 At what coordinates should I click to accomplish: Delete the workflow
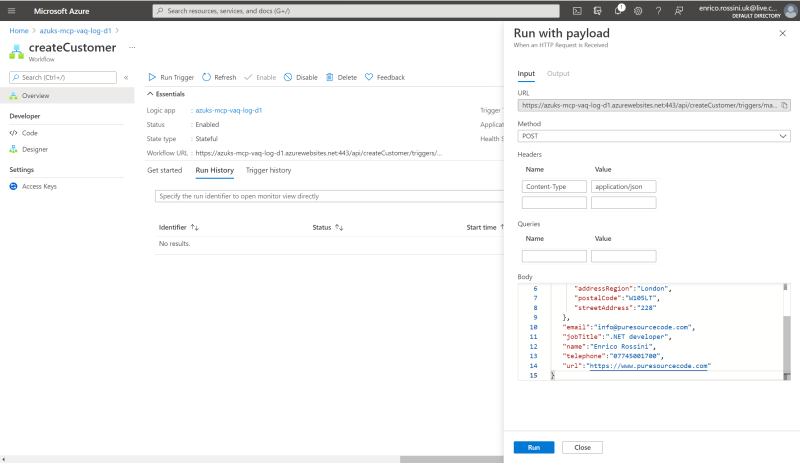click(x=341, y=78)
